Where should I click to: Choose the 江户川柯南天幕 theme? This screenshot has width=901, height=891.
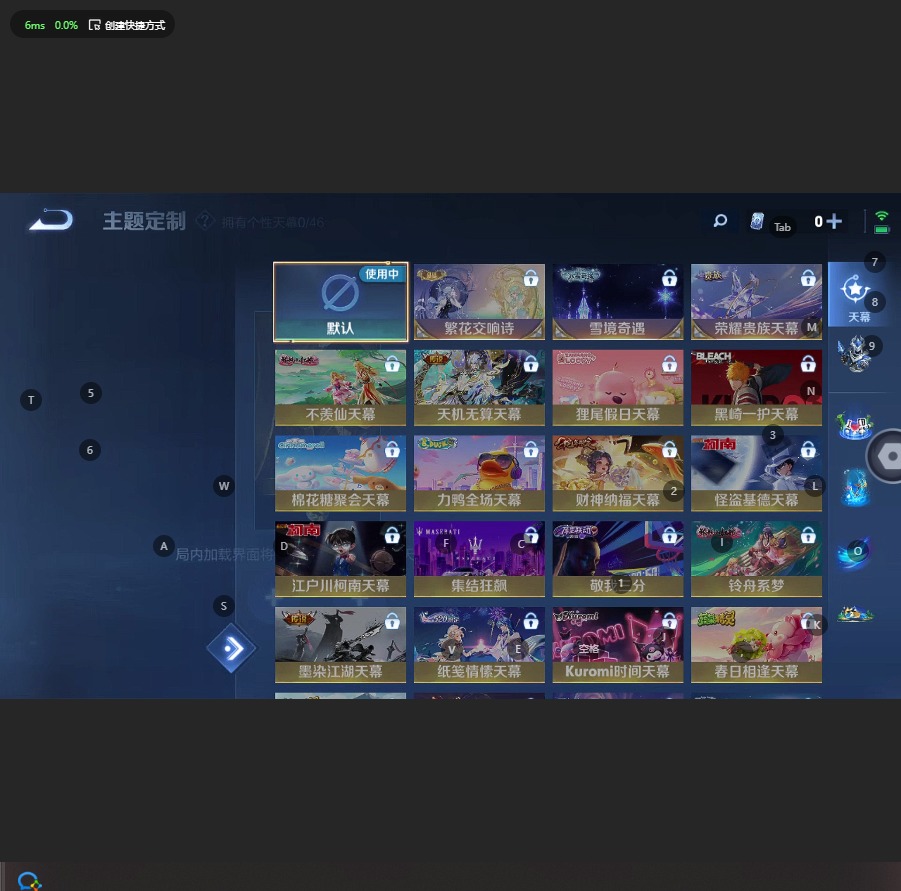point(340,559)
